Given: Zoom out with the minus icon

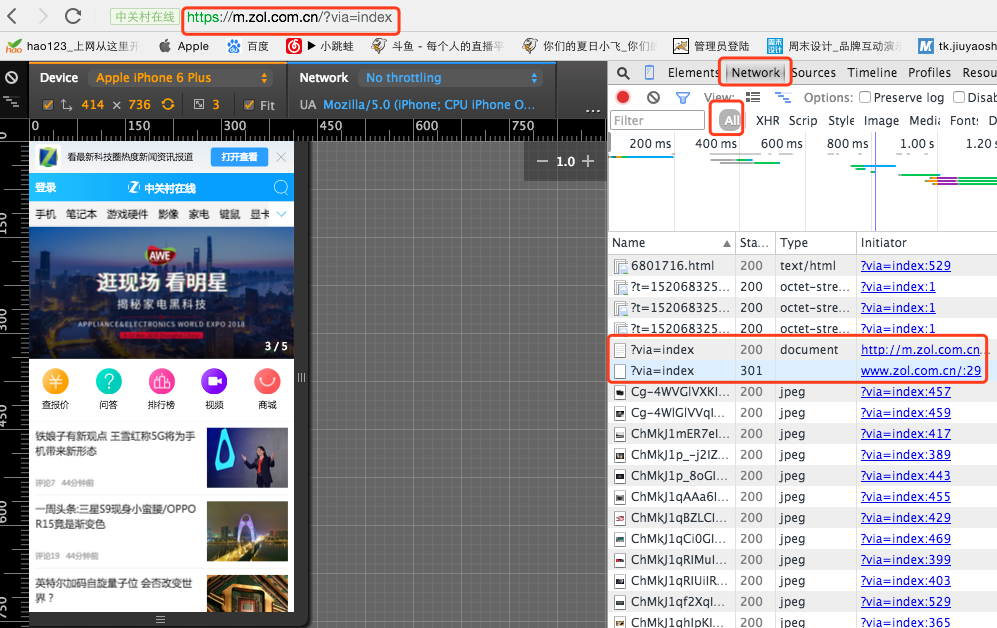Looking at the screenshot, I should pos(542,161).
